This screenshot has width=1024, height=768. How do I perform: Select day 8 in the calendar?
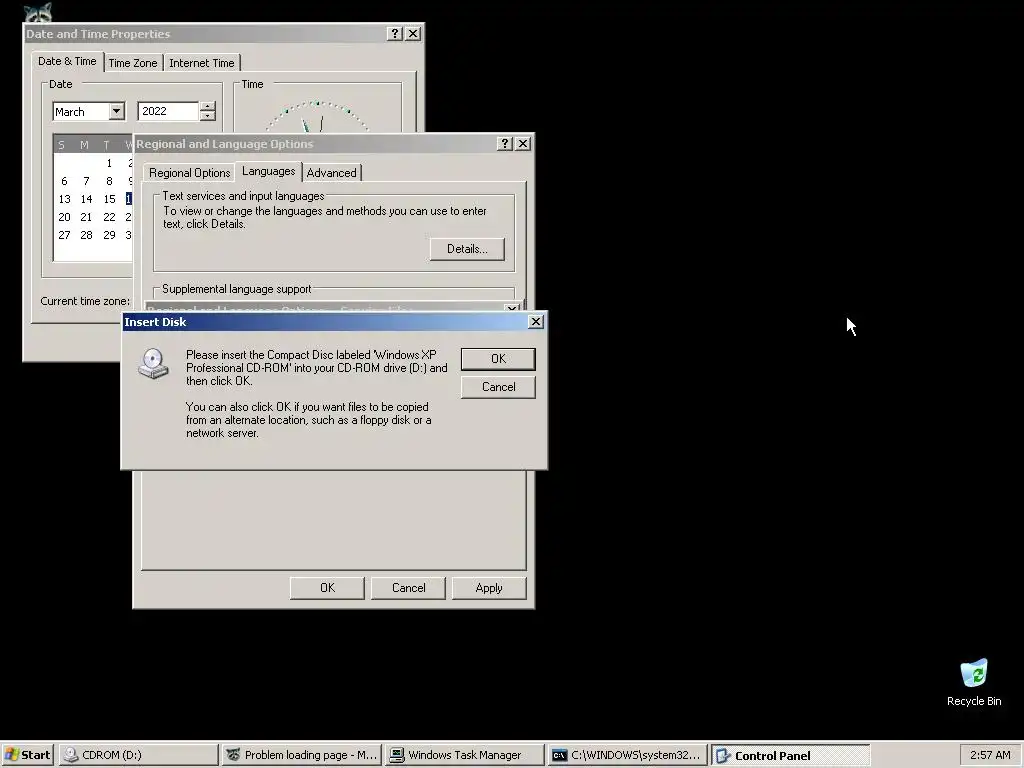pyautogui.click(x=109, y=181)
